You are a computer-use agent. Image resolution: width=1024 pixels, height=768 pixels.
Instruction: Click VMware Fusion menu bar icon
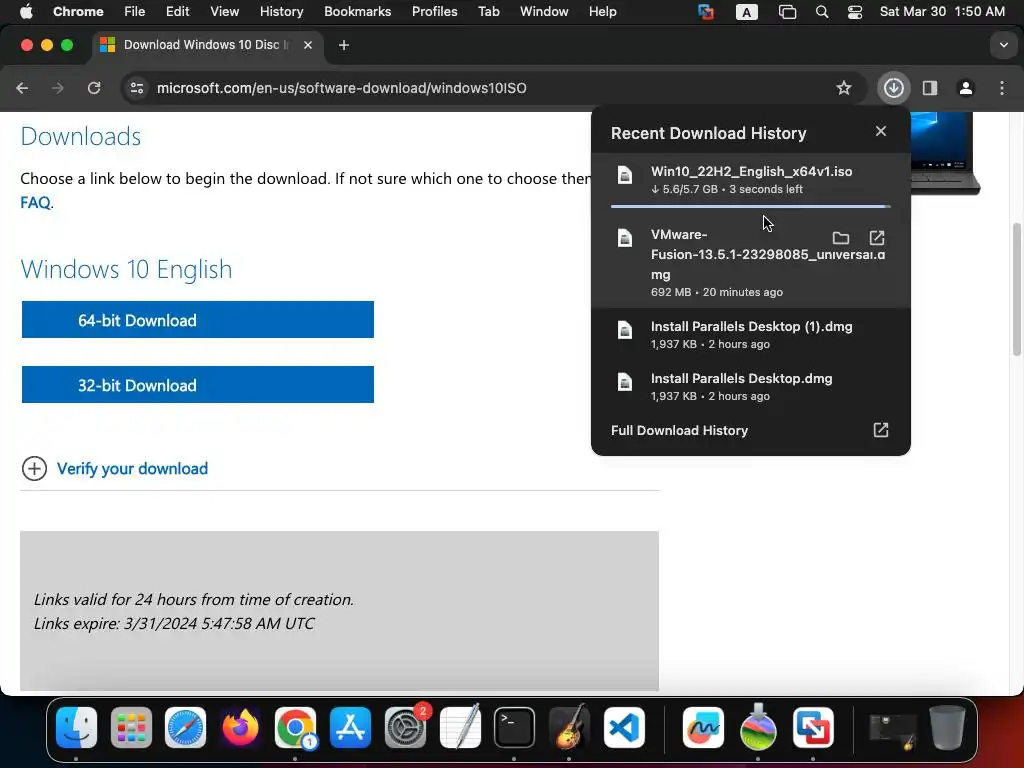pos(705,12)
